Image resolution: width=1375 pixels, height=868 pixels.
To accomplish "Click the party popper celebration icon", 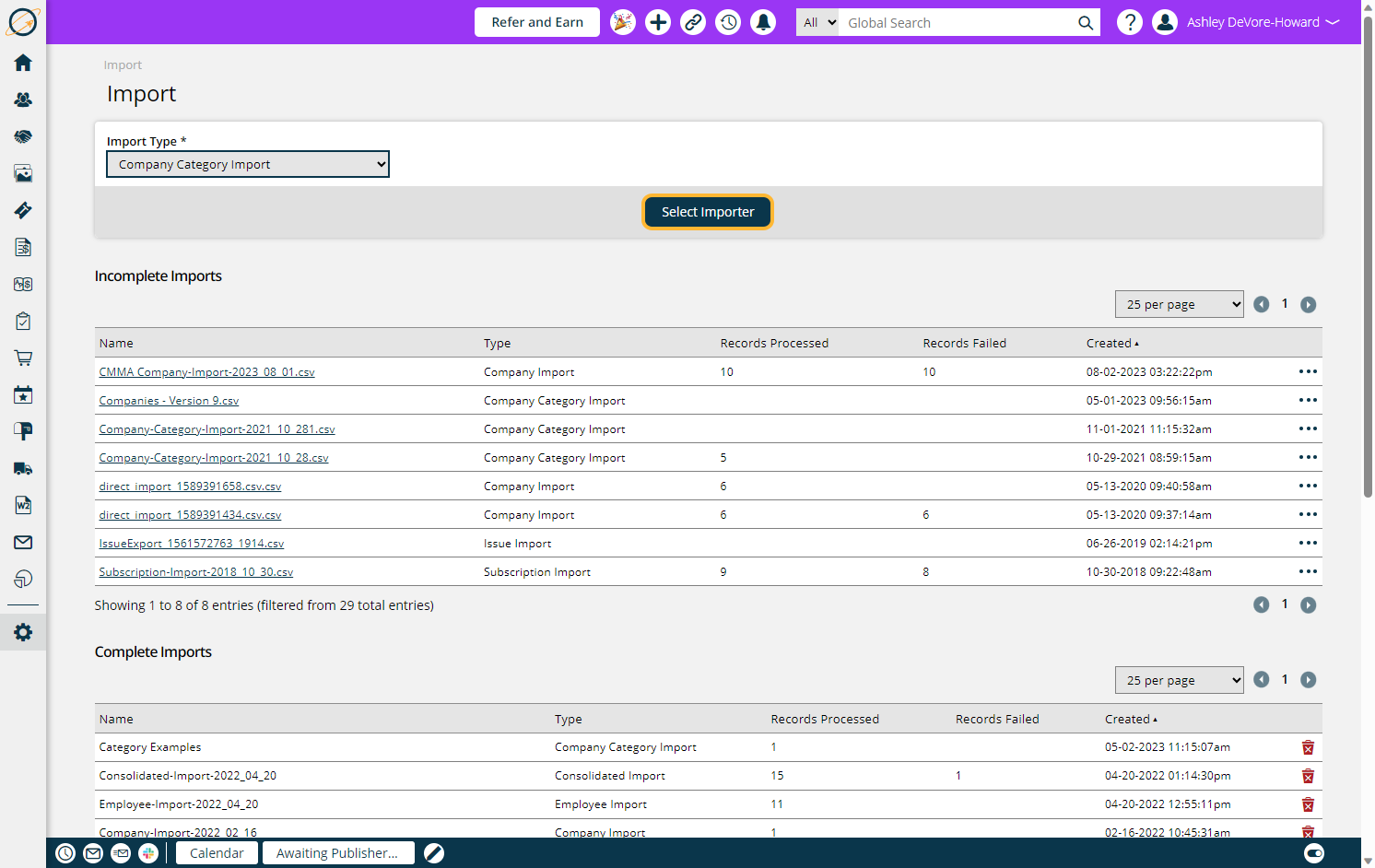I will tap(623, 22).
